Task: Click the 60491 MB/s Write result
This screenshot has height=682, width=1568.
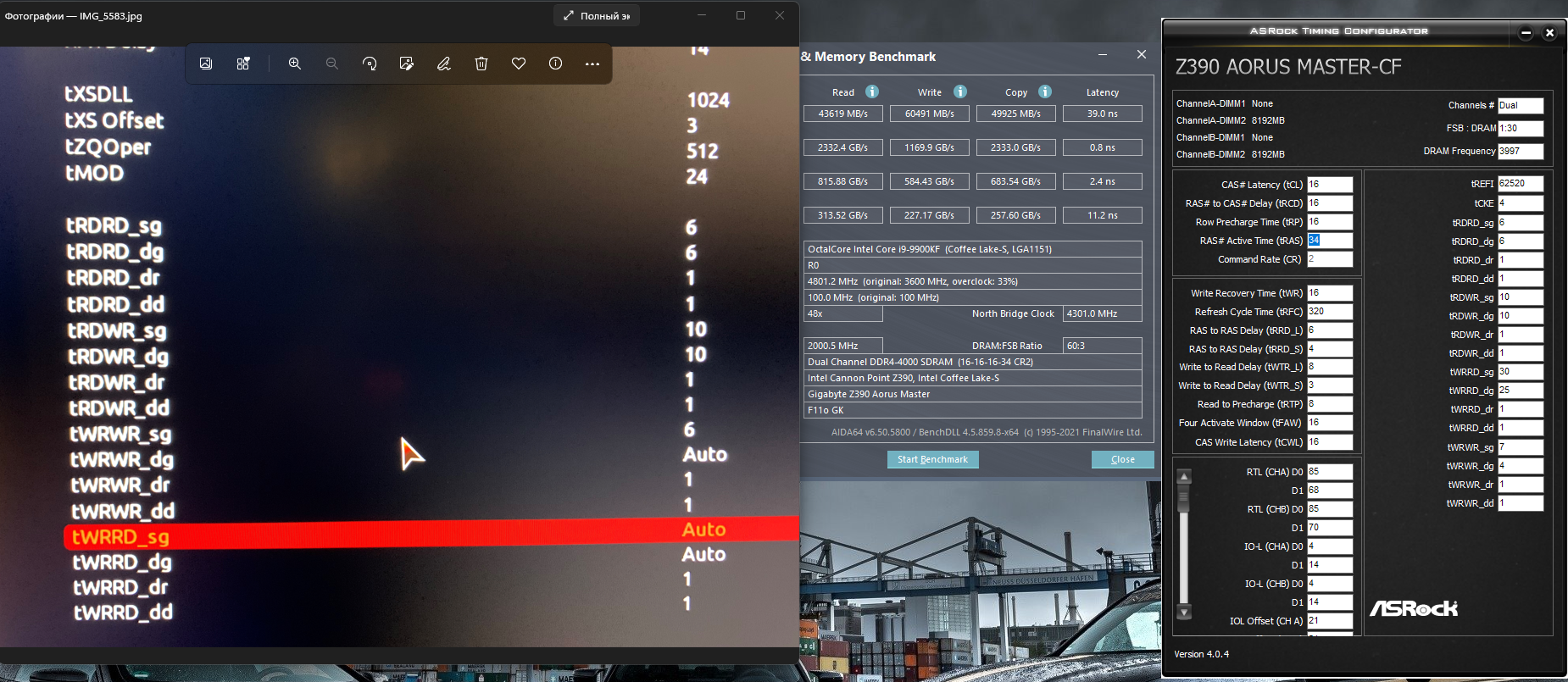Action: point(930,114)
